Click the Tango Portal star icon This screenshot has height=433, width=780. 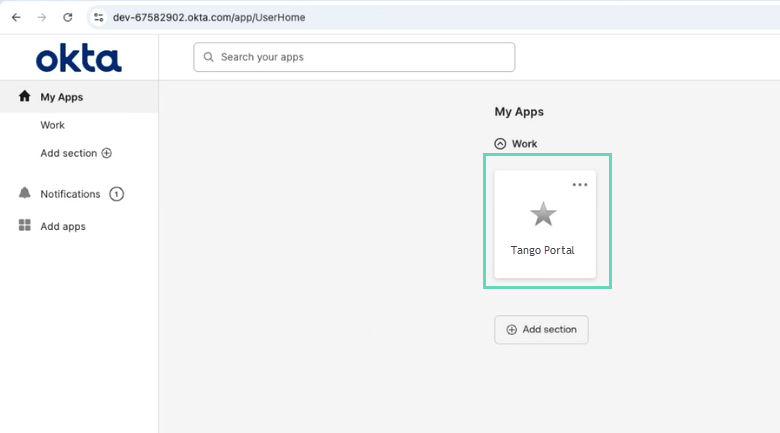pyautogui.click(x=543, y=214)
